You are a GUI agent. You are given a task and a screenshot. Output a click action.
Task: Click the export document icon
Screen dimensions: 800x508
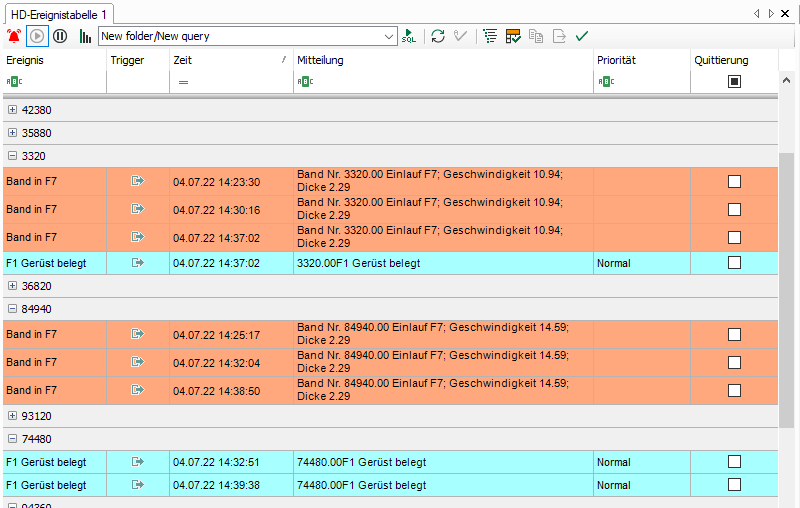(559, 36)
